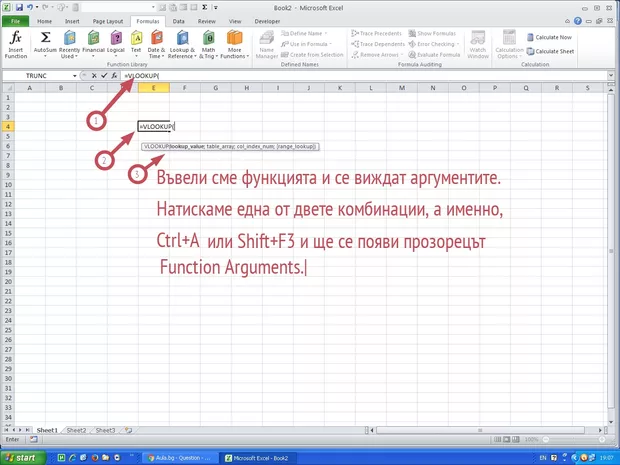Click Calculate Sheet
Screen dimensions: 620x465
[550, 51]
